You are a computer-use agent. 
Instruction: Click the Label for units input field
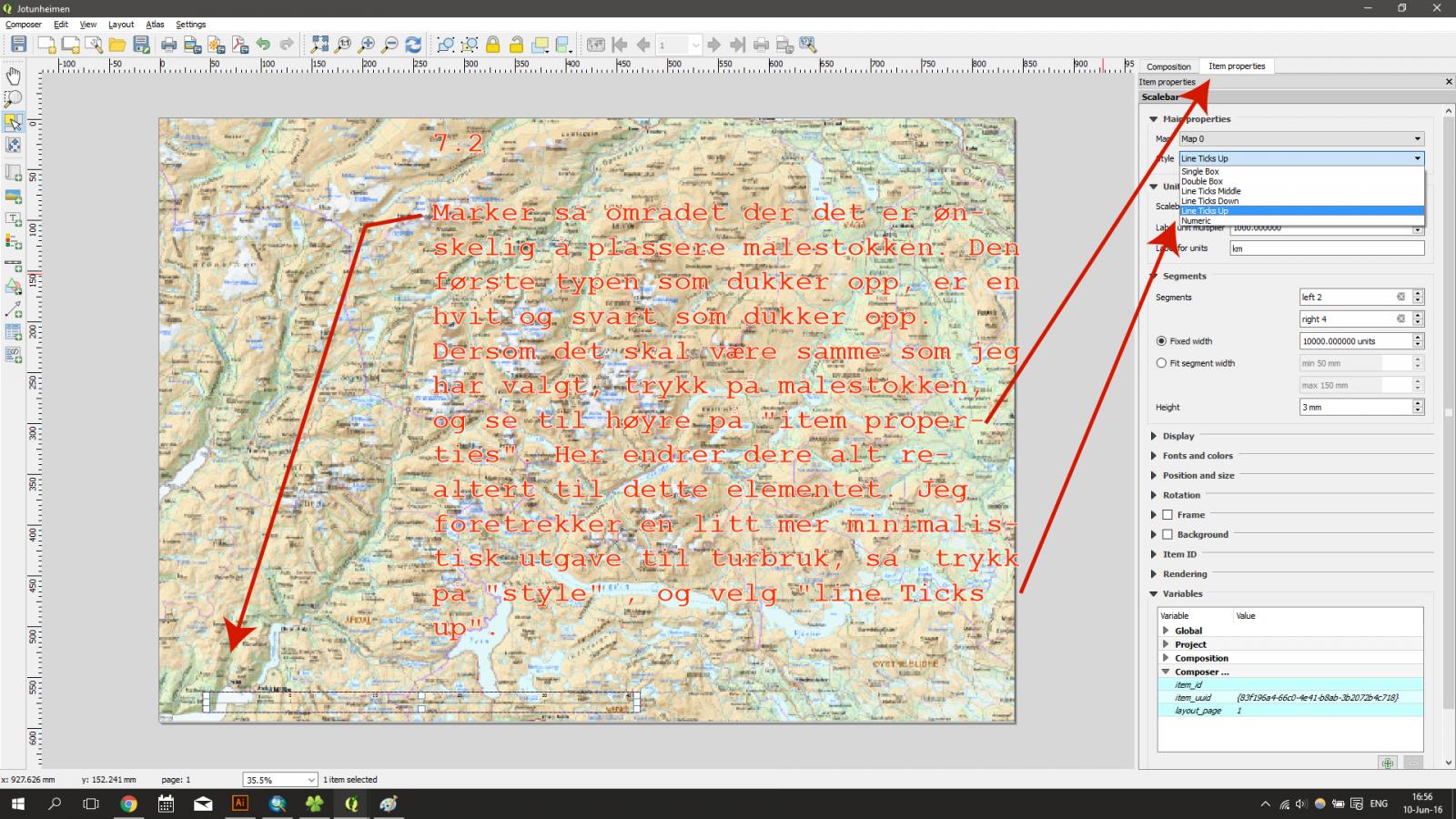(x=1327, y=248)
